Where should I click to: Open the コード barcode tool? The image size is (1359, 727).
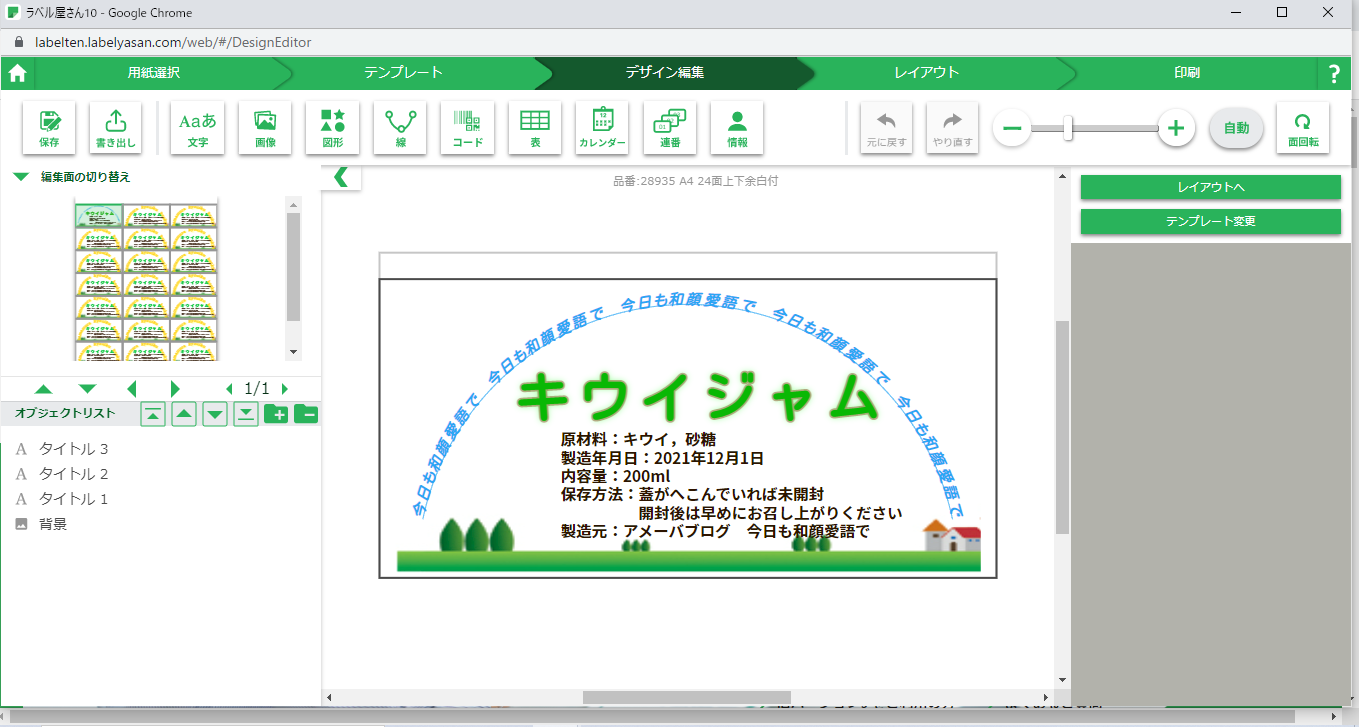click(x=467, y=128)
